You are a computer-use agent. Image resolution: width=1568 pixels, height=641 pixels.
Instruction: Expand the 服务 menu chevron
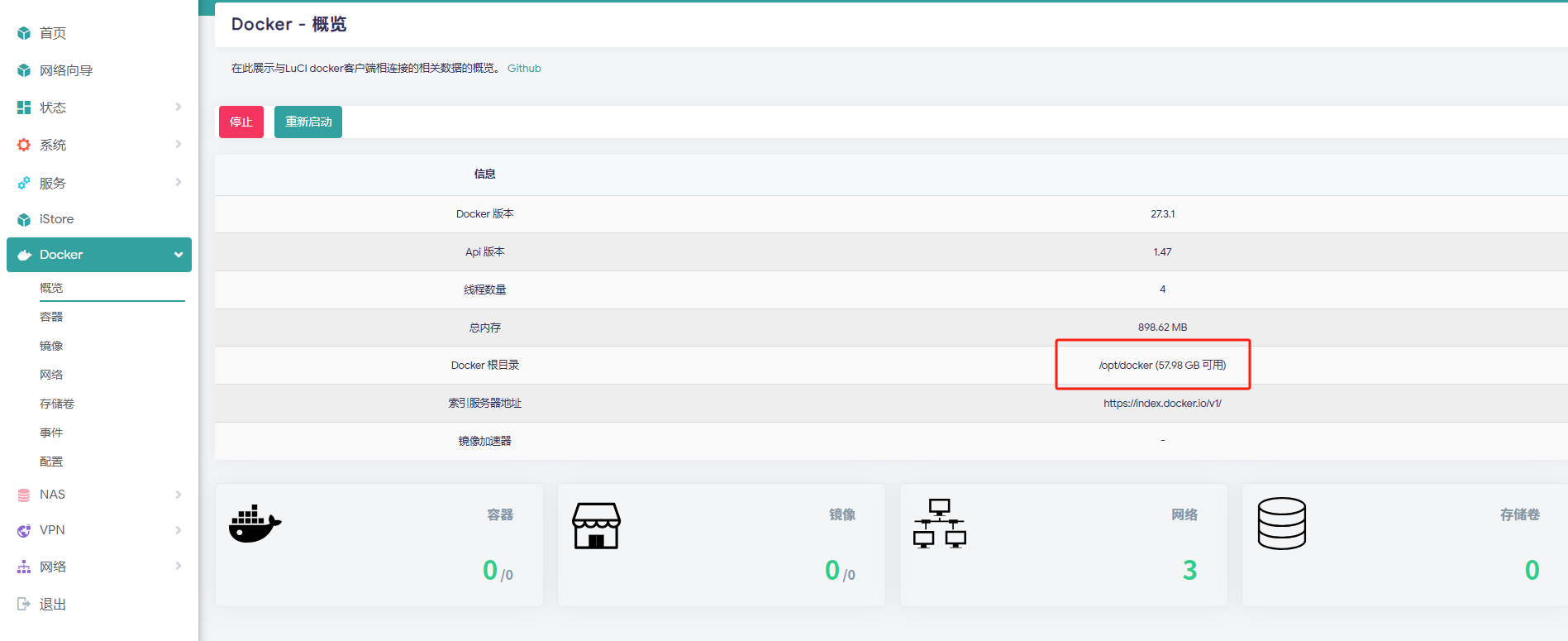pyautogui.click(x=179, y=182)
